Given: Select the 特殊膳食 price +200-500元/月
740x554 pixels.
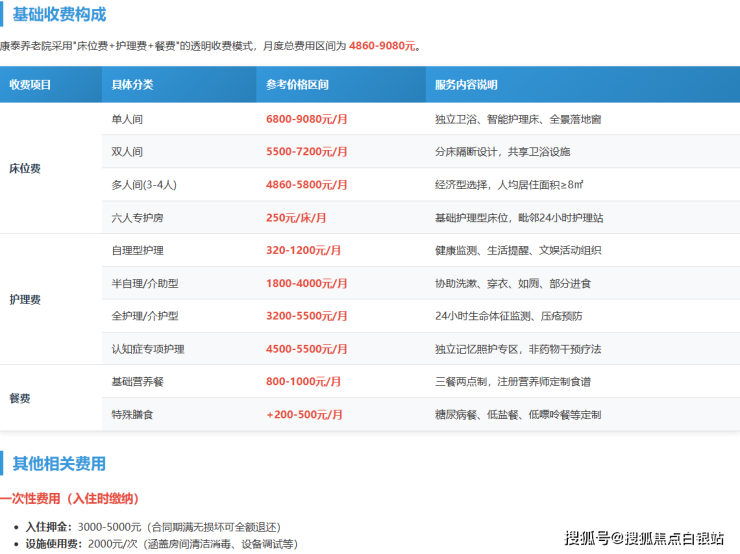Looking at the screenshot, I should [x=305, y=415].
